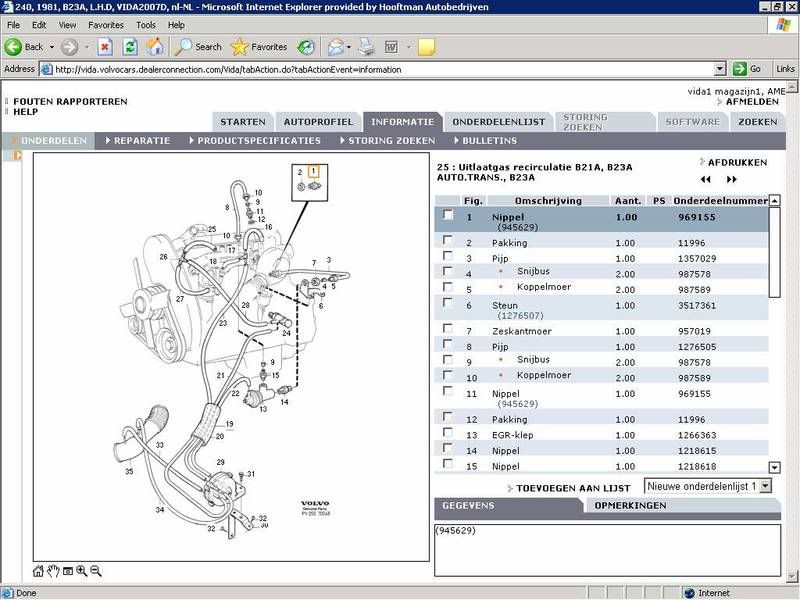Viewport: 800px width, 600px height.
Task: Reset diagram view with the home icon
Action: [38, 571]
